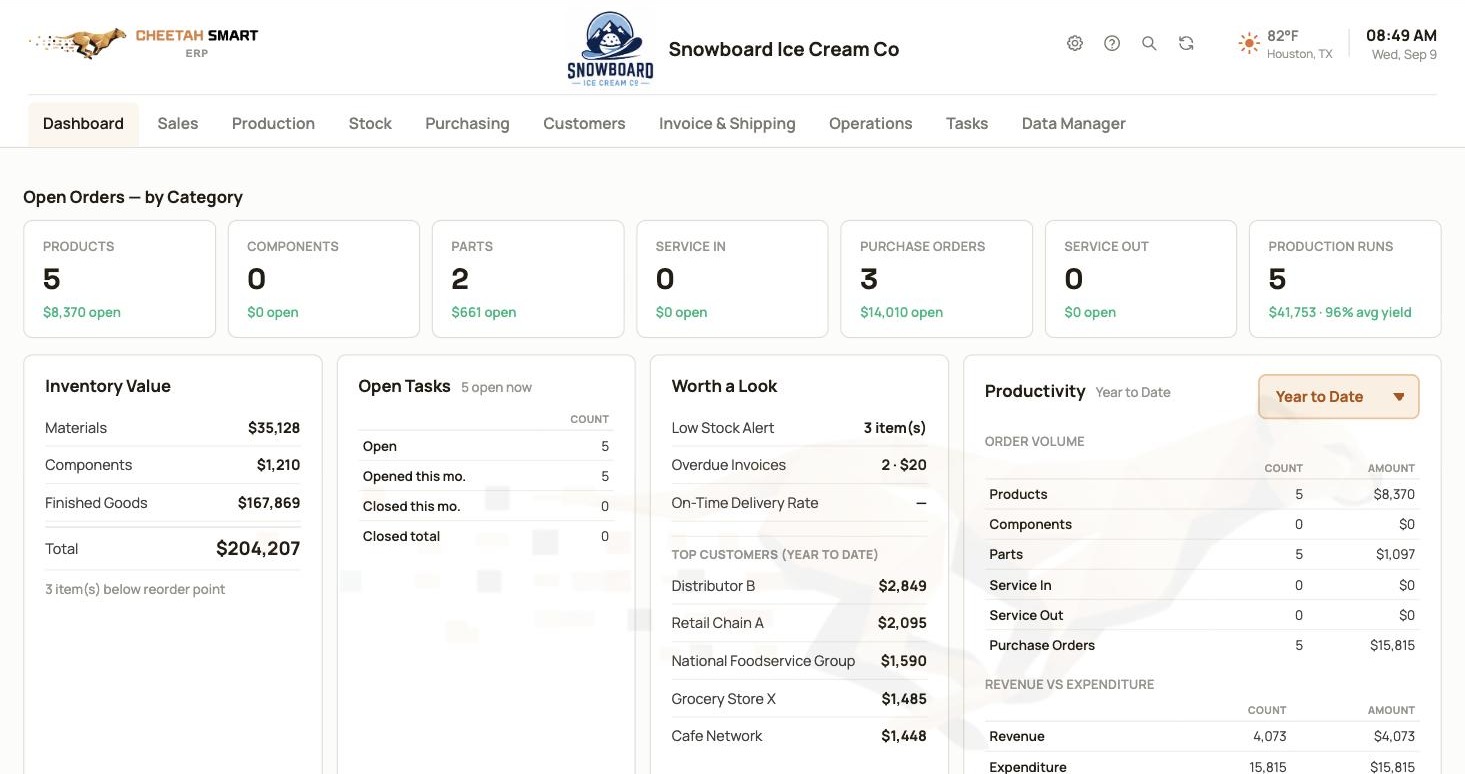Click the 08:49 AM clock display
The width and height of the screenshot is (1465, 774).
click(x=1401, y=36)
